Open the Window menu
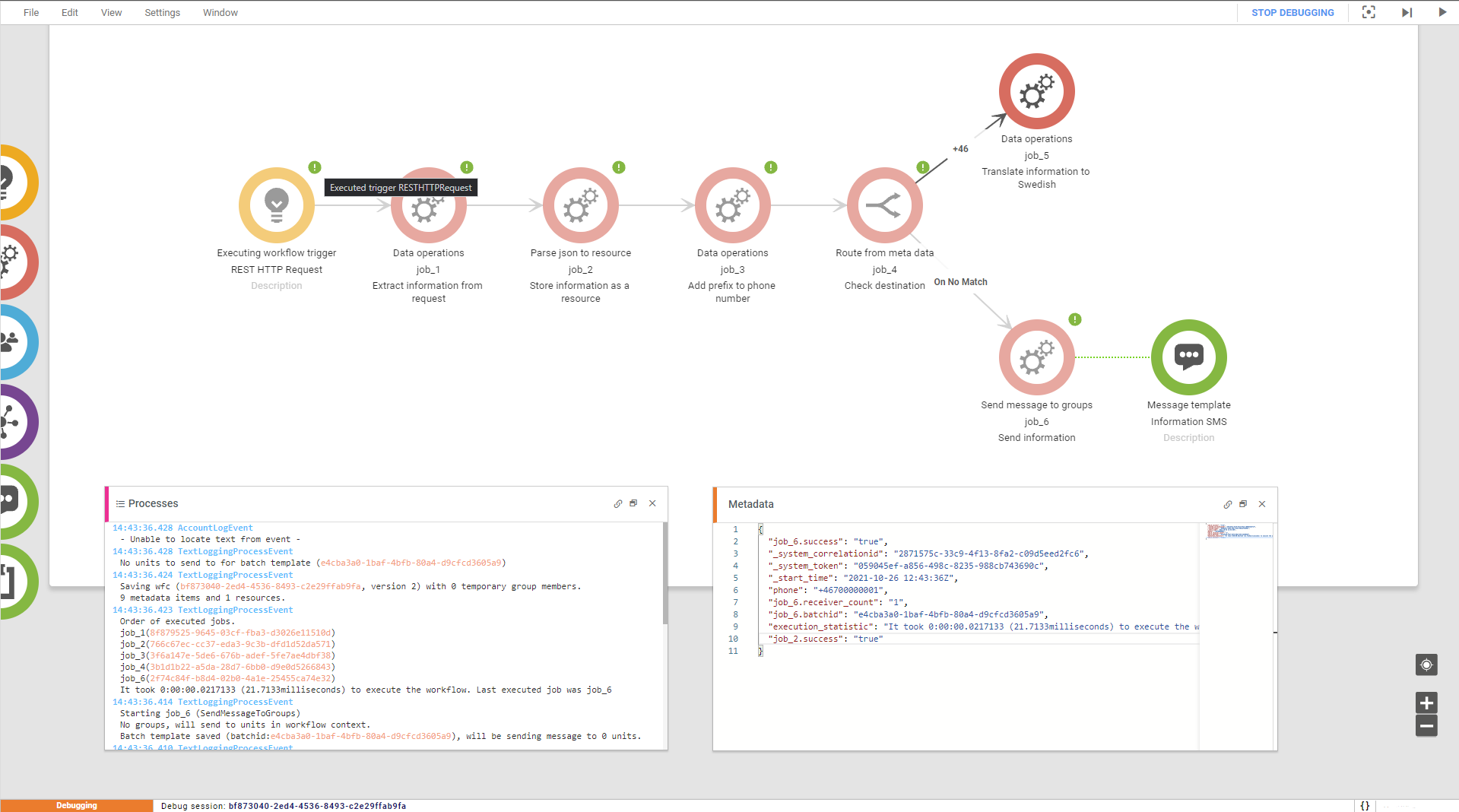The height and width of the screenshot is (812, 1459). pyautogui.click(x=220, y=12)
